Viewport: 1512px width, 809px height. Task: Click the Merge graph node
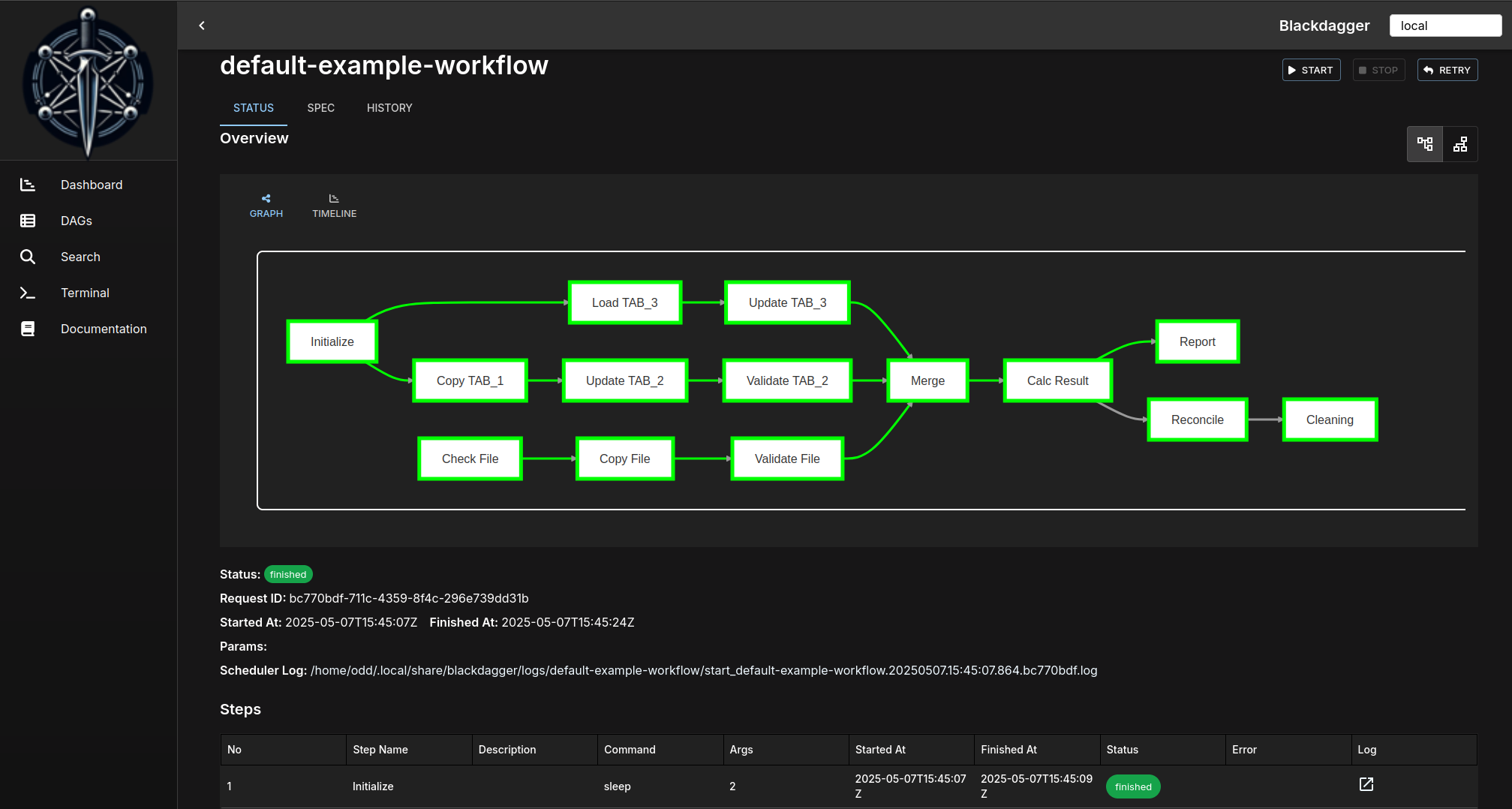pyautogui.click(x=927, y=380)
